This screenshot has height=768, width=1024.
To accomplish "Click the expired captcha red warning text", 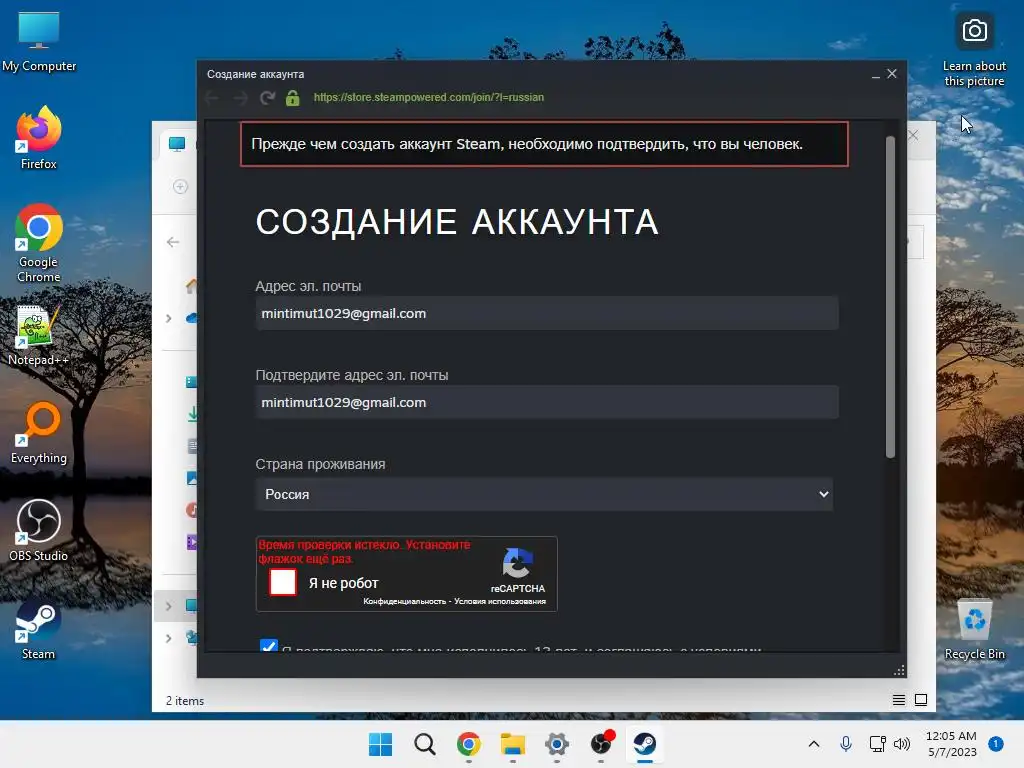I will 364,552.
